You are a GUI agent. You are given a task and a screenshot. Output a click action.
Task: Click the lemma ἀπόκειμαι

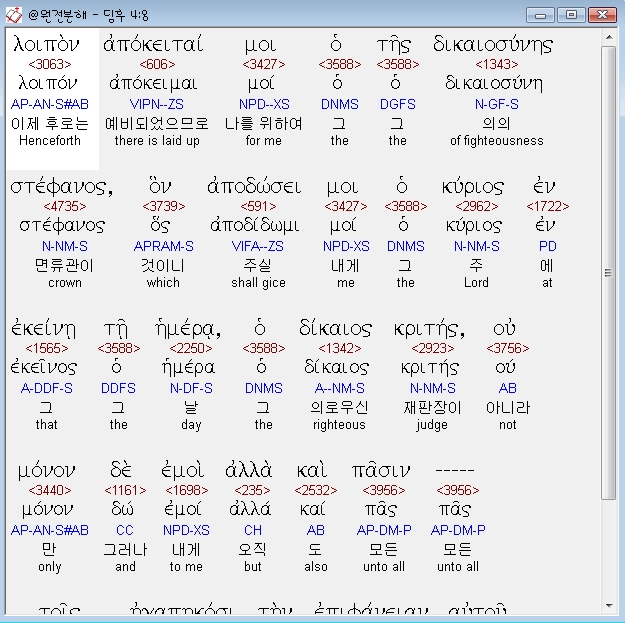(153, 83)
